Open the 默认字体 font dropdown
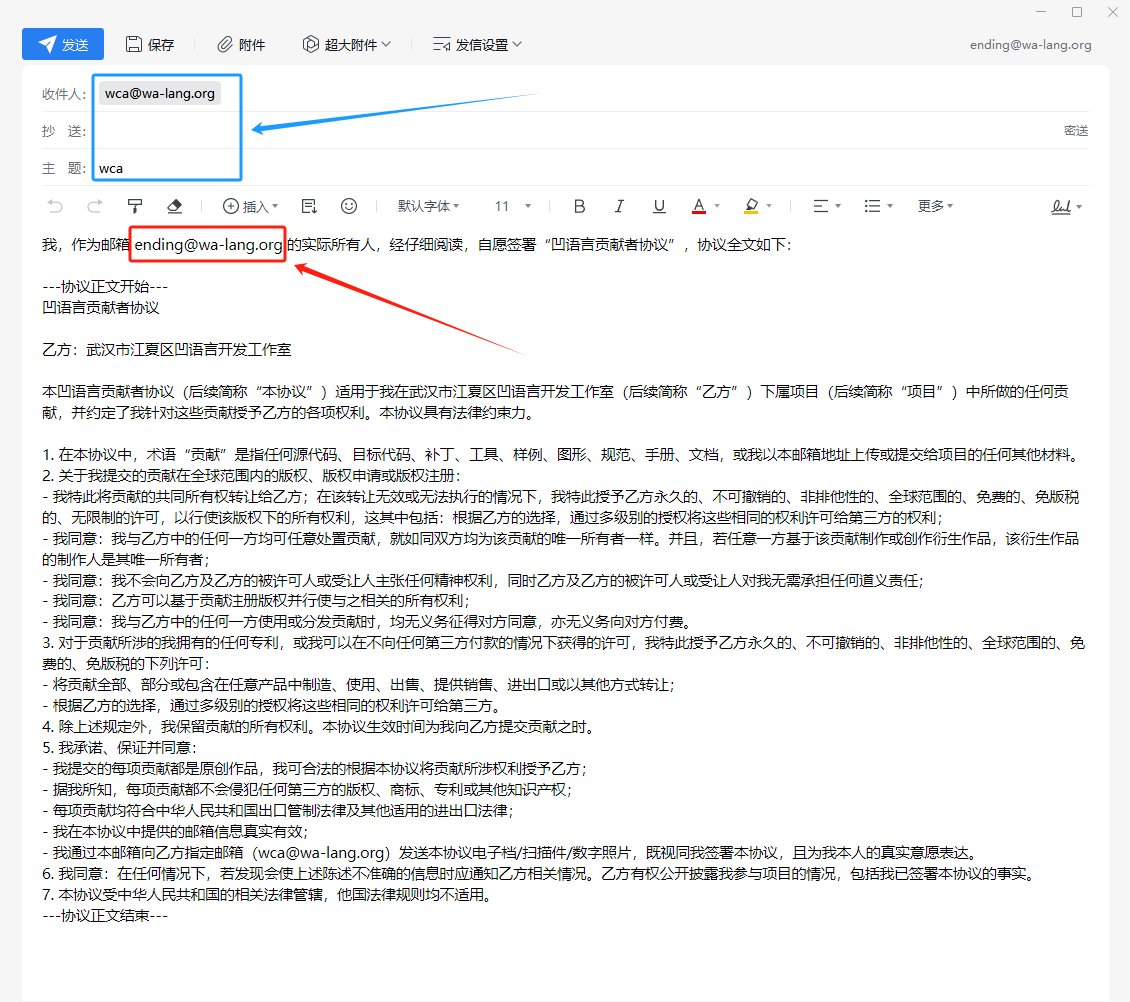This screenshot has width=1130, height=1002. (x=428, y=206)
